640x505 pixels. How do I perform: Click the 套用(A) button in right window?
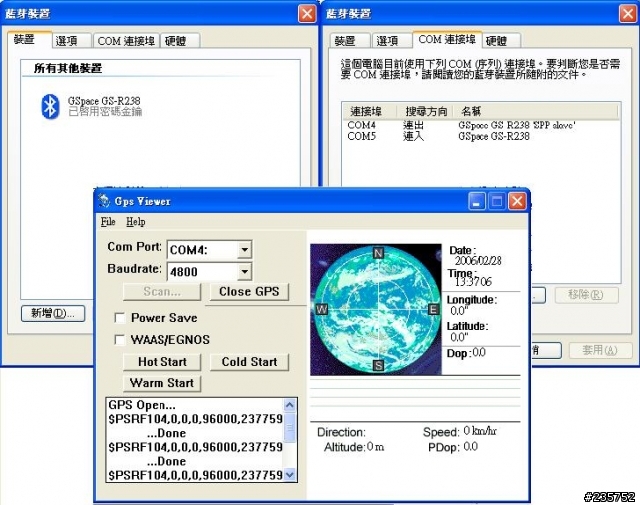599,350
